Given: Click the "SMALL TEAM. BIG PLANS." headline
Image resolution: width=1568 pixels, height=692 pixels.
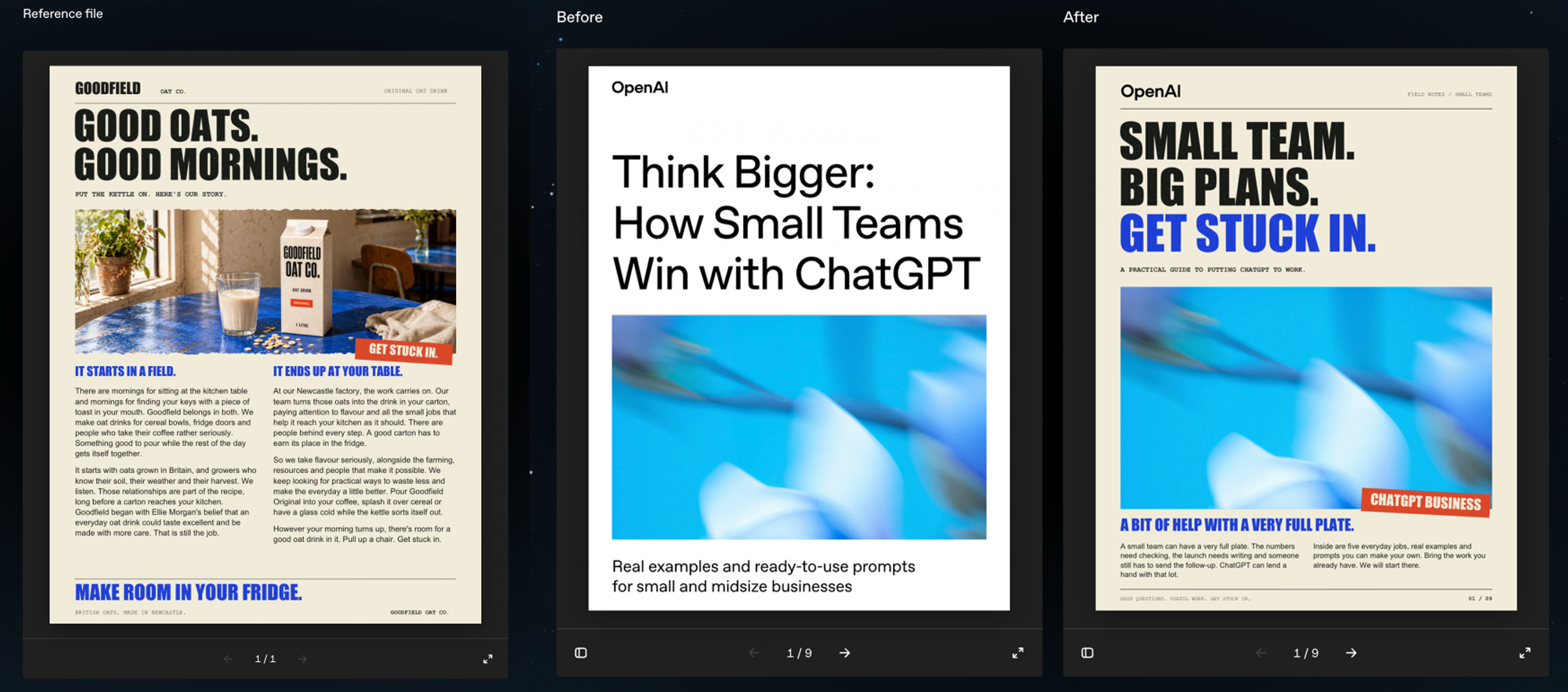Looking at the screenshot, I should coord(1237,163).
